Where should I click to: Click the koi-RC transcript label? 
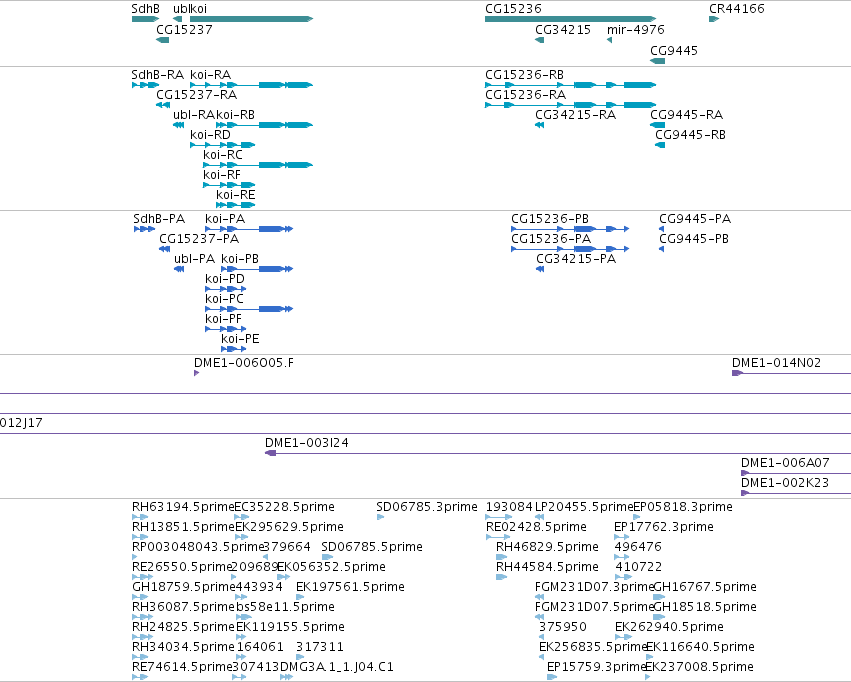click(223, 155)
